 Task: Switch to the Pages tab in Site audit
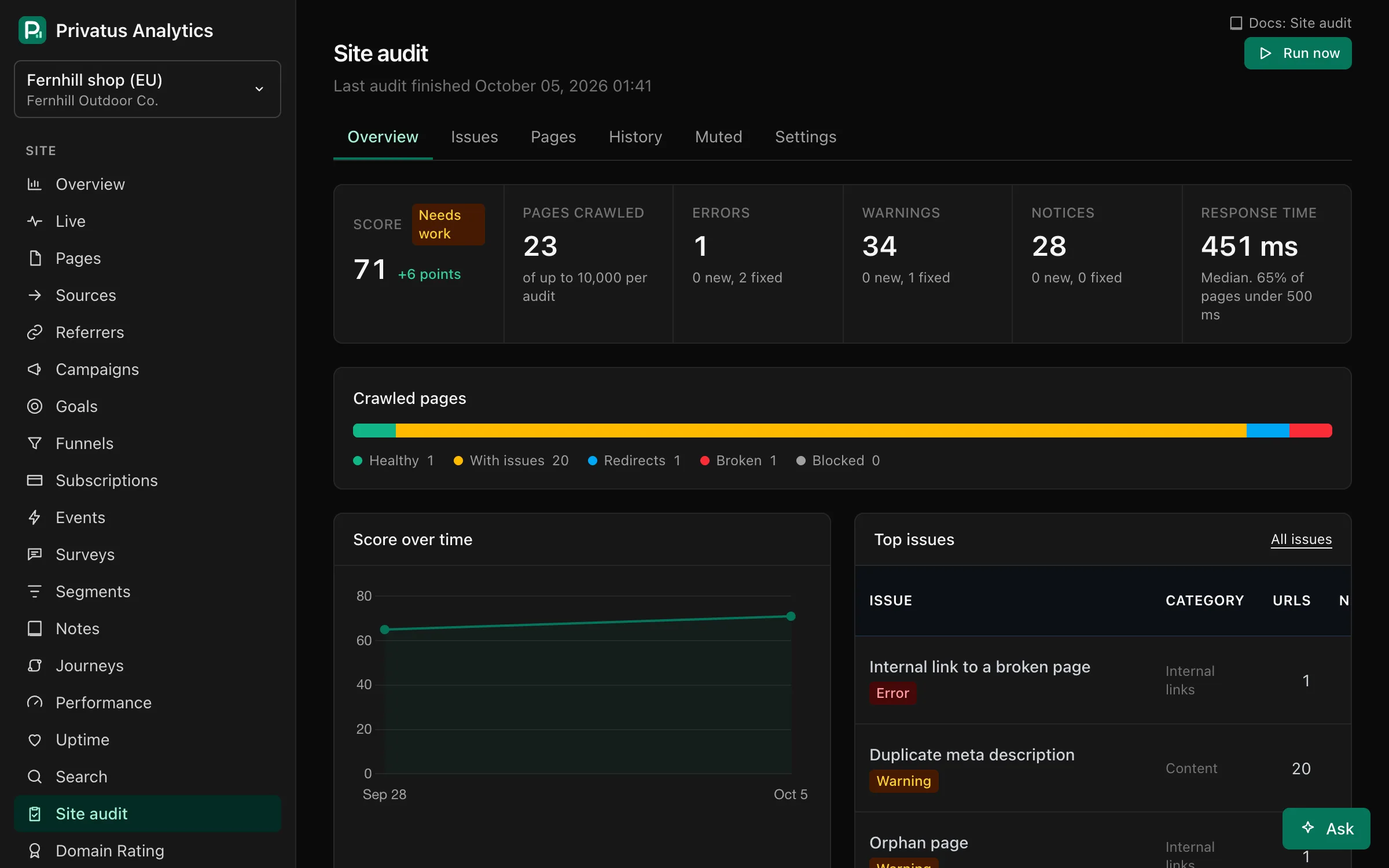[553, 137]
